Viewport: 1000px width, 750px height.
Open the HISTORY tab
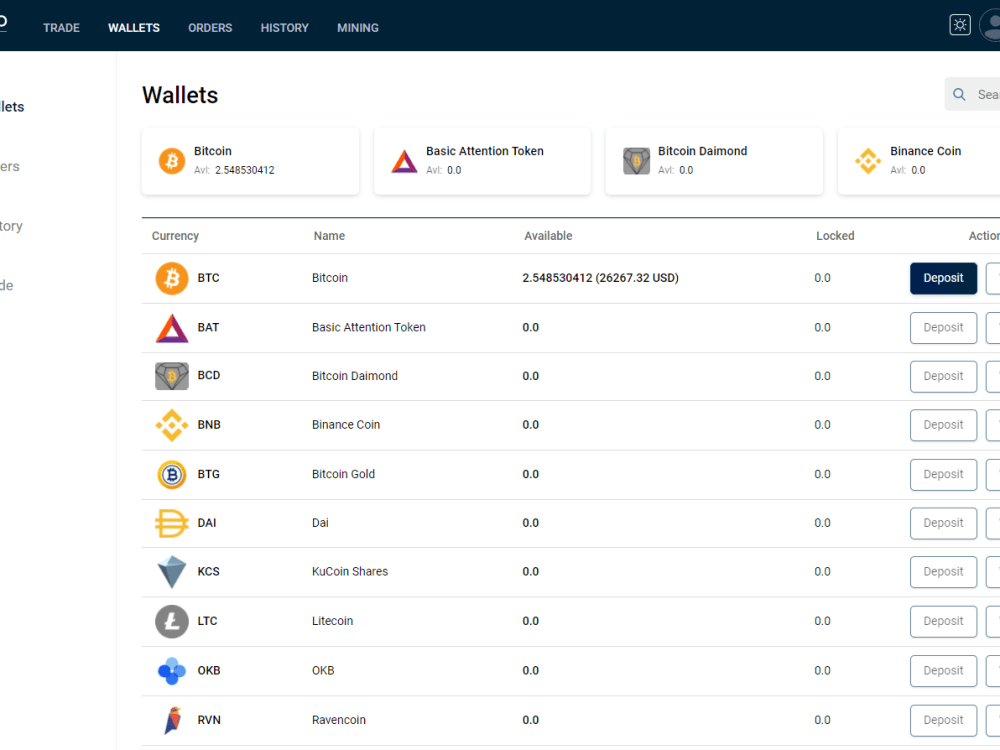pos(284,28)
